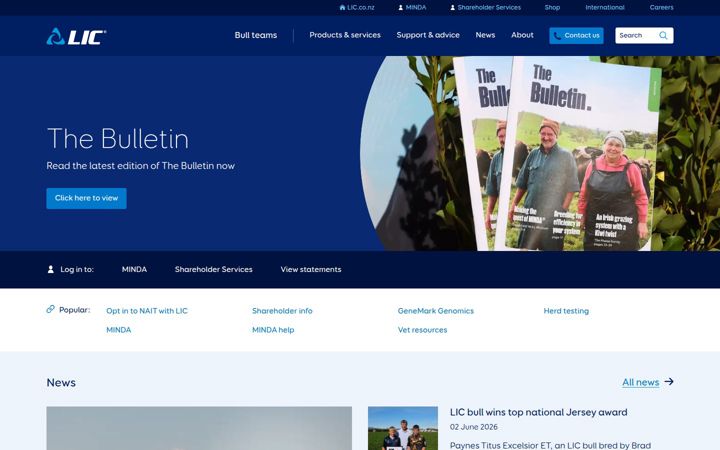Click the LIC logo in header

76,36
